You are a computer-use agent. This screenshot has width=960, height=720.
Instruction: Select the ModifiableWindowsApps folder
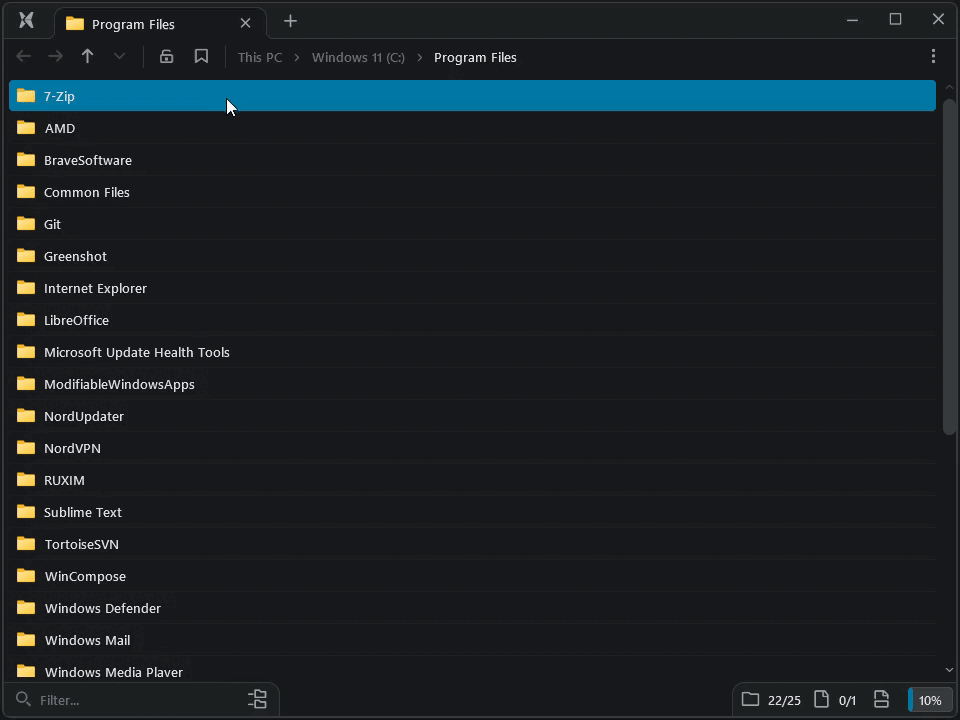point(472,384)
